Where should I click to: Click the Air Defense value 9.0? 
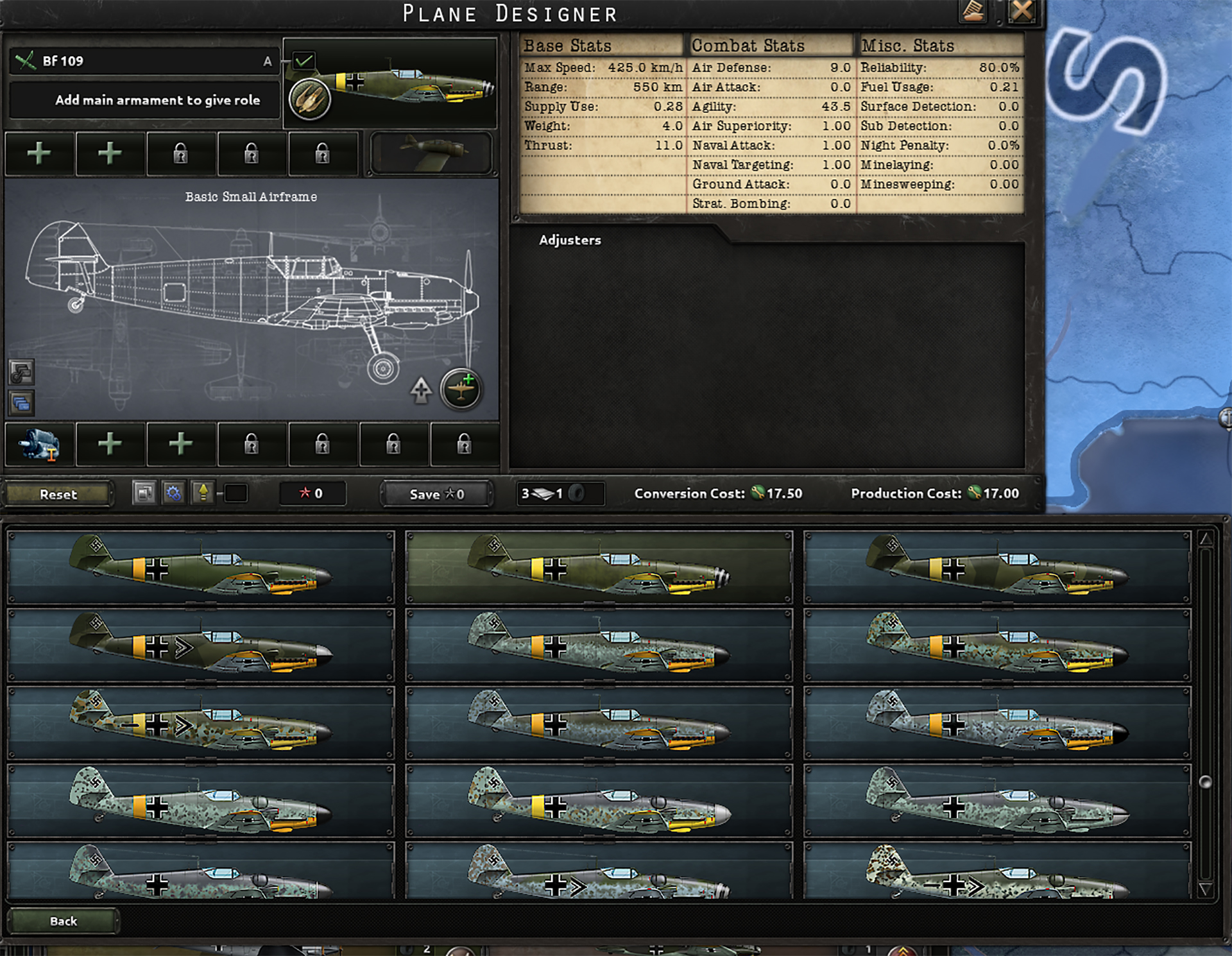click(841, 67)
